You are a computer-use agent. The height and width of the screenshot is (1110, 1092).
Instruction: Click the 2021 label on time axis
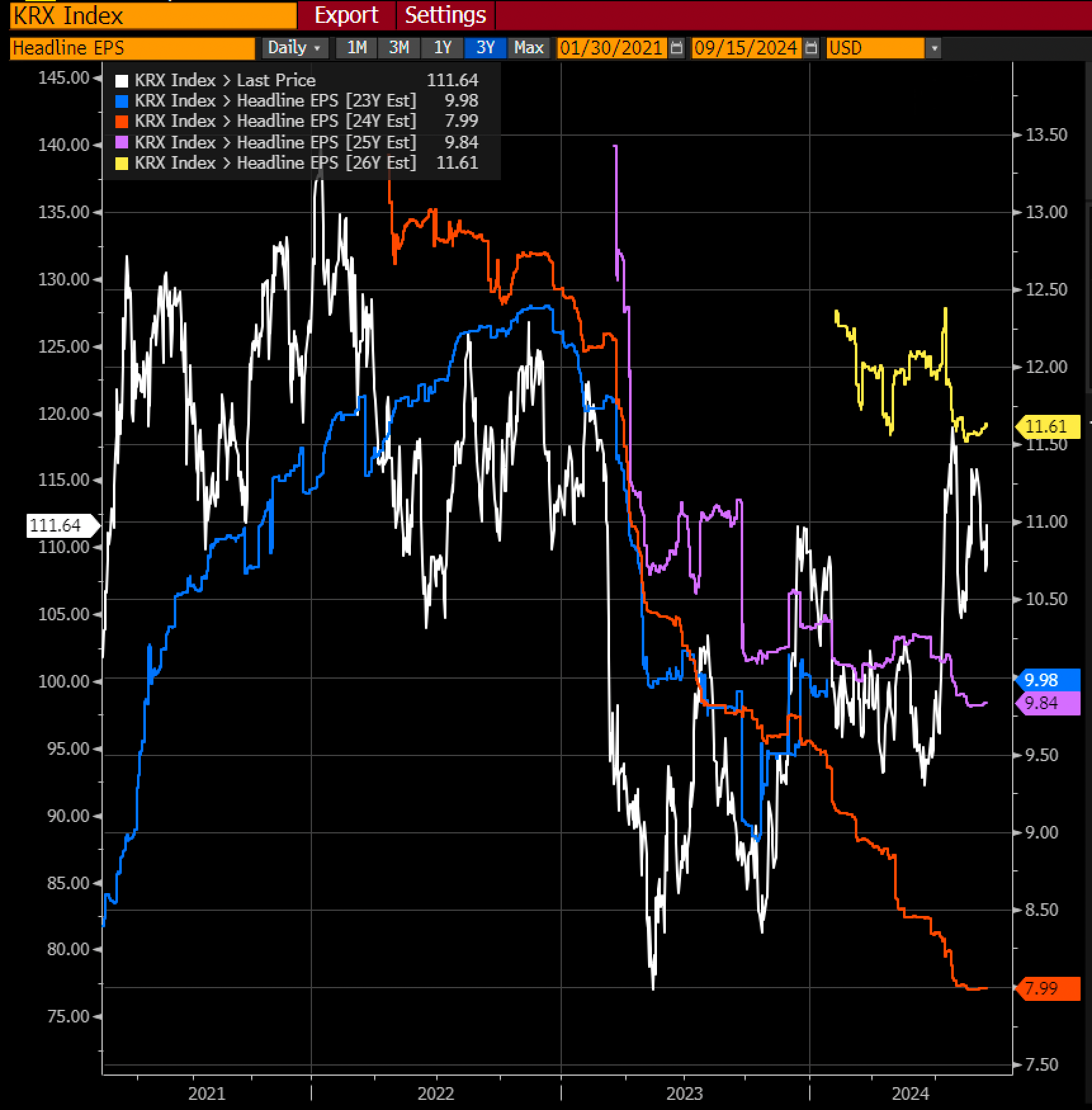click(207, 1094)
